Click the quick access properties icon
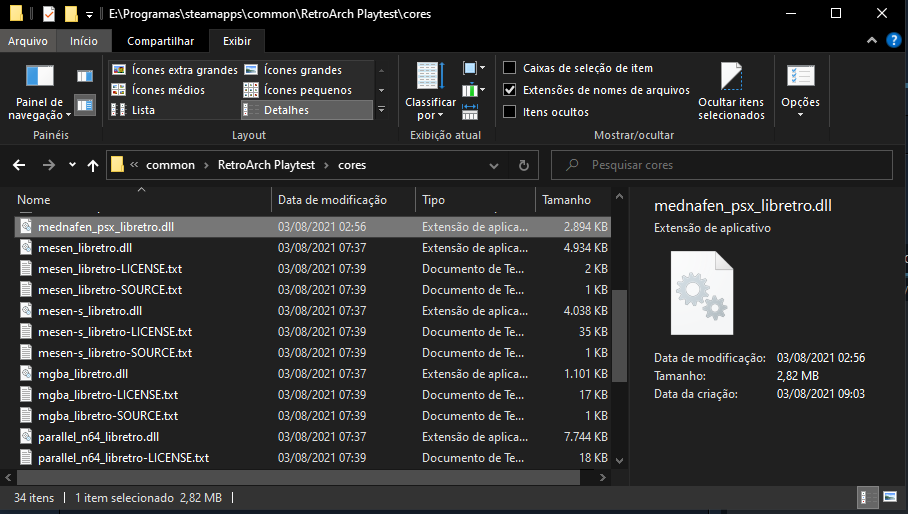Image resolution: width=908 pixels, height=514 pixels. coord(49,13)
